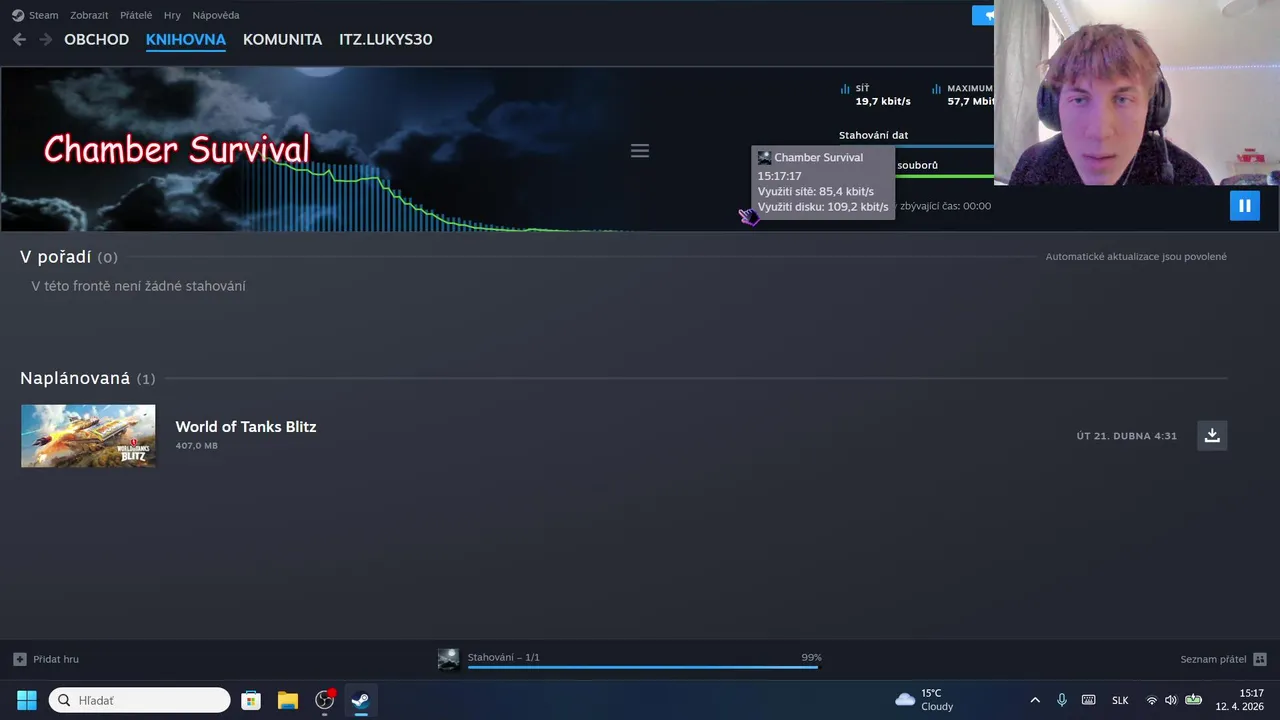This screenshot has height=720, width=1280.
Task: Click the volume speaker tray icon
Action: pos(1171,700)
